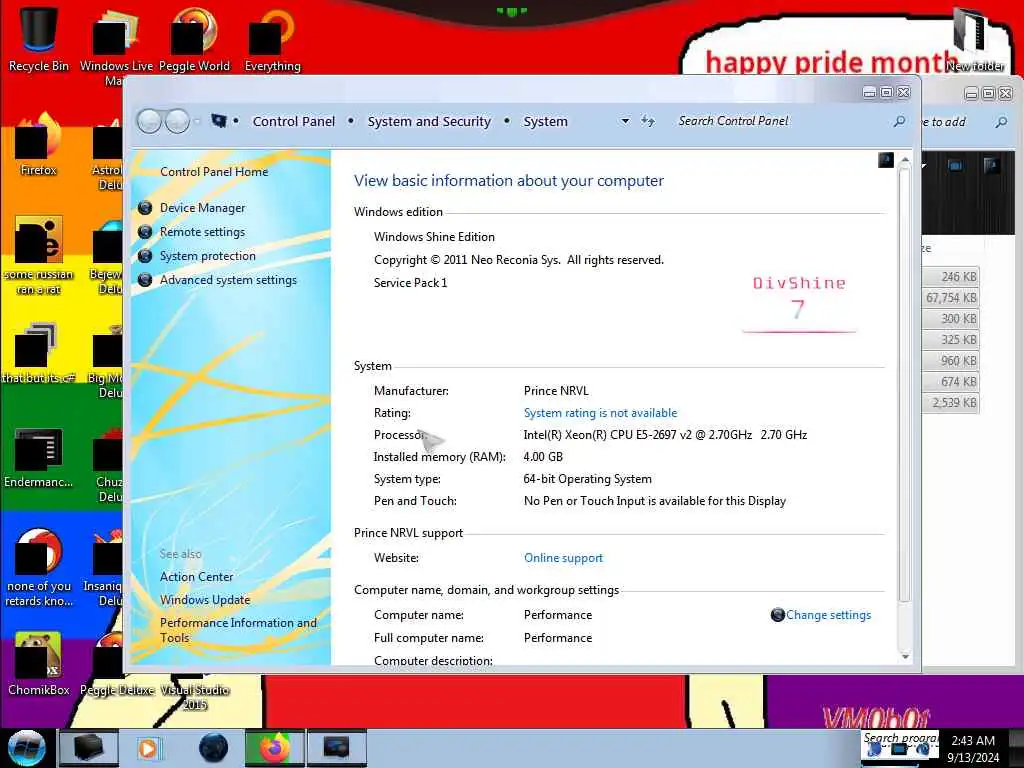Open Performance Information and Tools
The width and height of the screenshot is (1024, 768).
point(238,630)
